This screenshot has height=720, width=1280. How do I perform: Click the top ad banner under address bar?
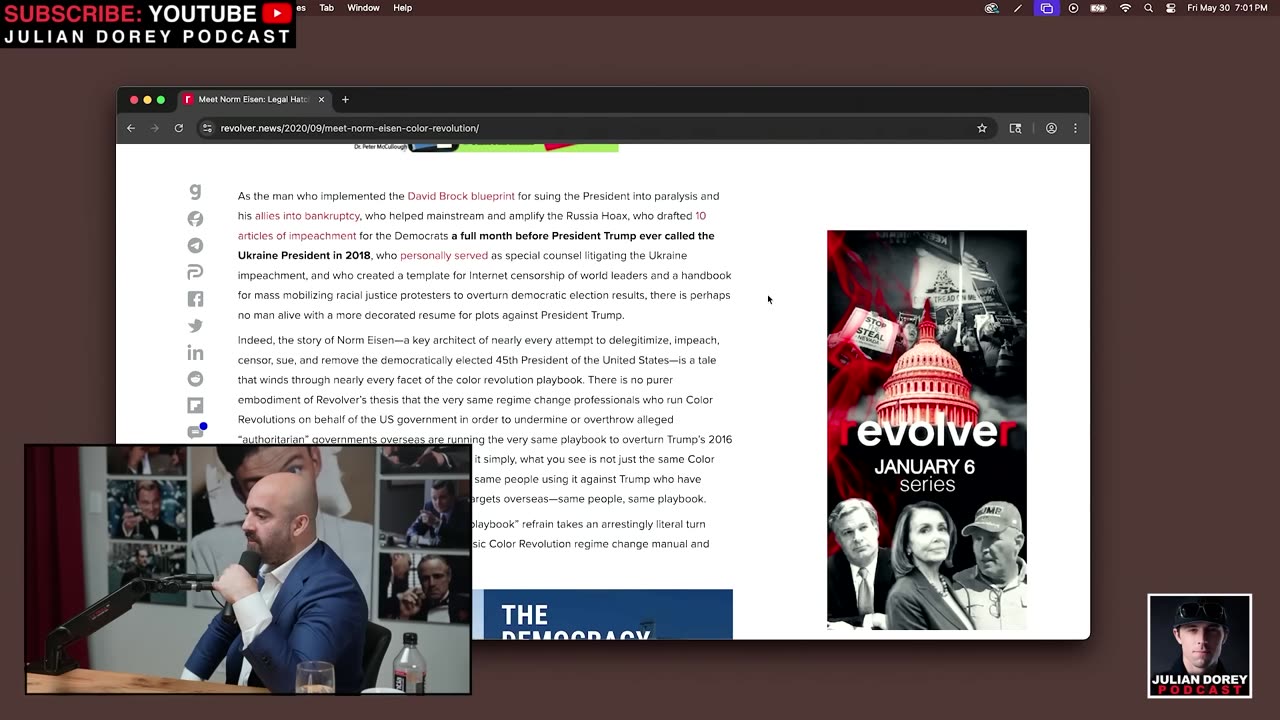(486, 148)
